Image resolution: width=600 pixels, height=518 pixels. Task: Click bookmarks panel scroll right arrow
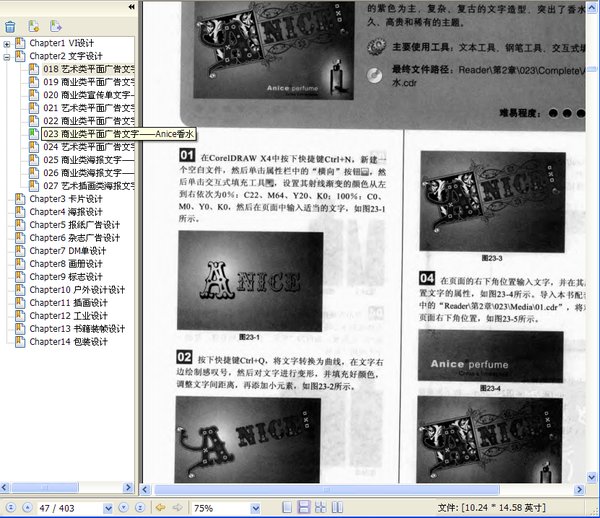[129, 487]
